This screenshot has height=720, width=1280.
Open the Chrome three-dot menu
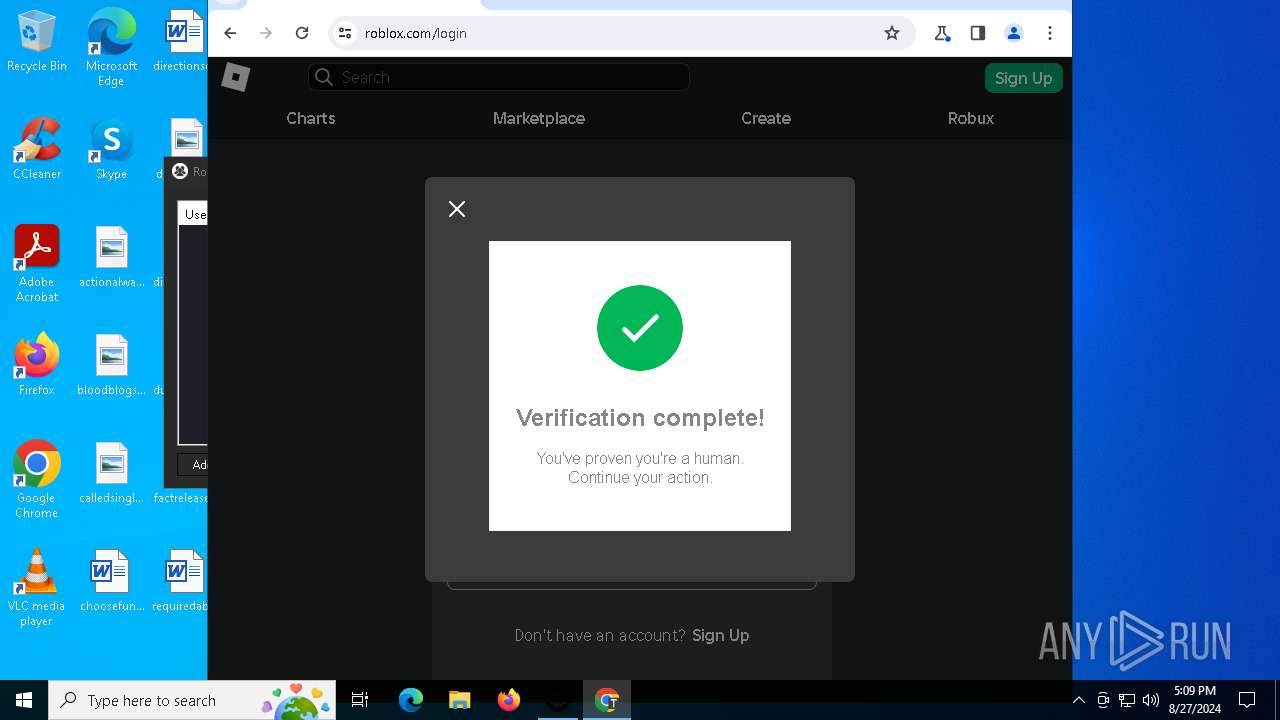pyautogui.click(x=1050, y=33)
